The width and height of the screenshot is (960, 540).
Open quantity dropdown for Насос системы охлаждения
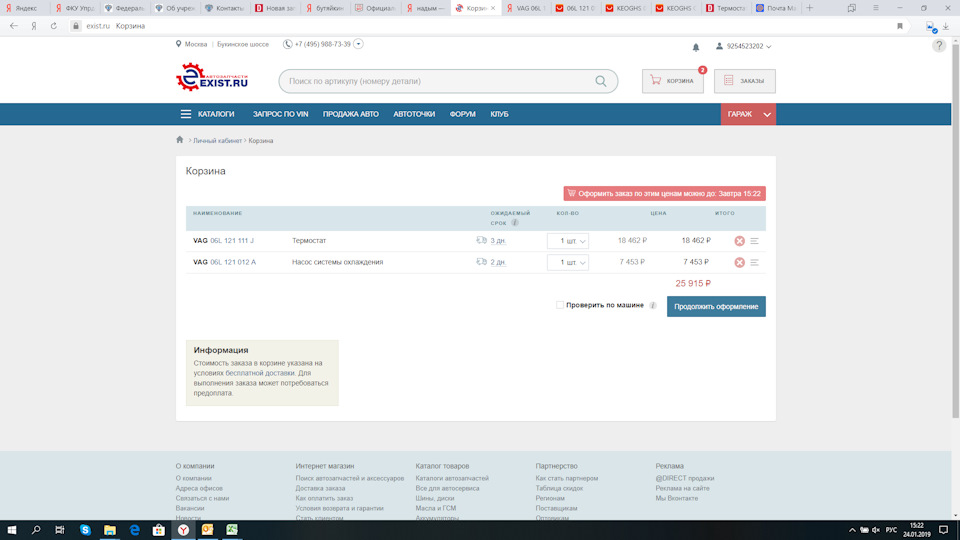click(568, 263)
